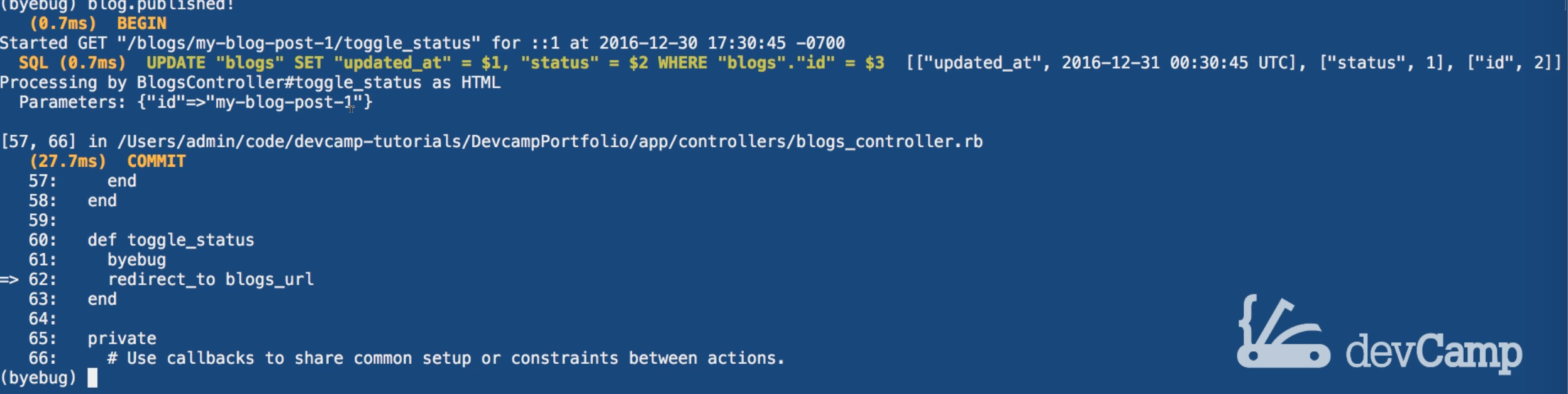Click the devCamp pocket knife logo icon

click(x=1281, y=332)
